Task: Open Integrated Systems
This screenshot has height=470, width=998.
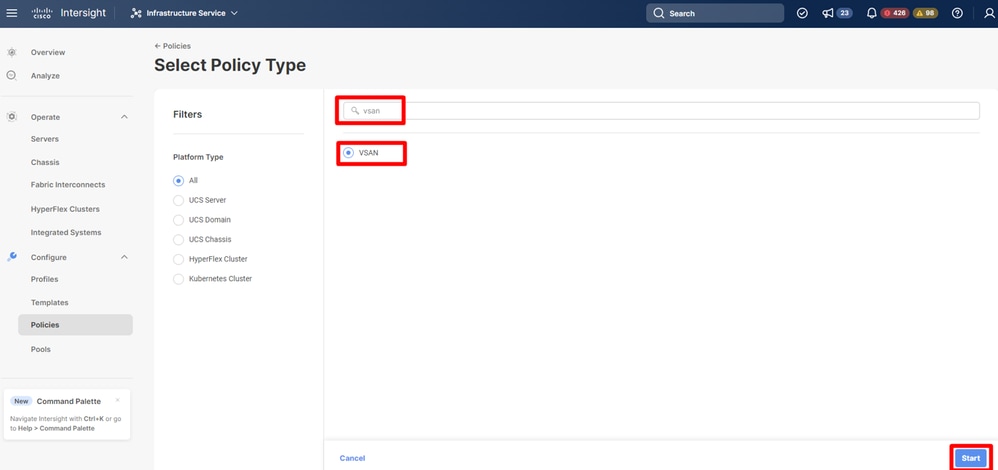Action: (x=66, y=232)
